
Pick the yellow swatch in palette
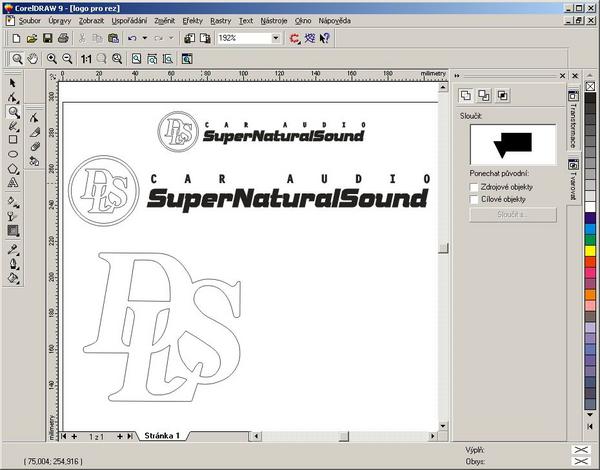point(590,251)
